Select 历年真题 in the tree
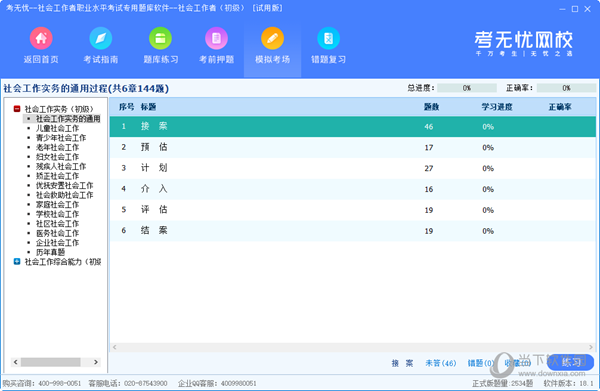This screenshot has width=600, height=391. 51,253
